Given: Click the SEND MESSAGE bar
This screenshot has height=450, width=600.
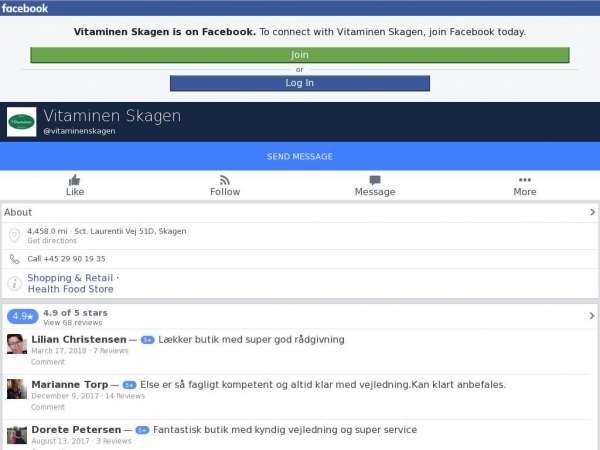Looking at the screenshot, I should (x=300, y=156).
